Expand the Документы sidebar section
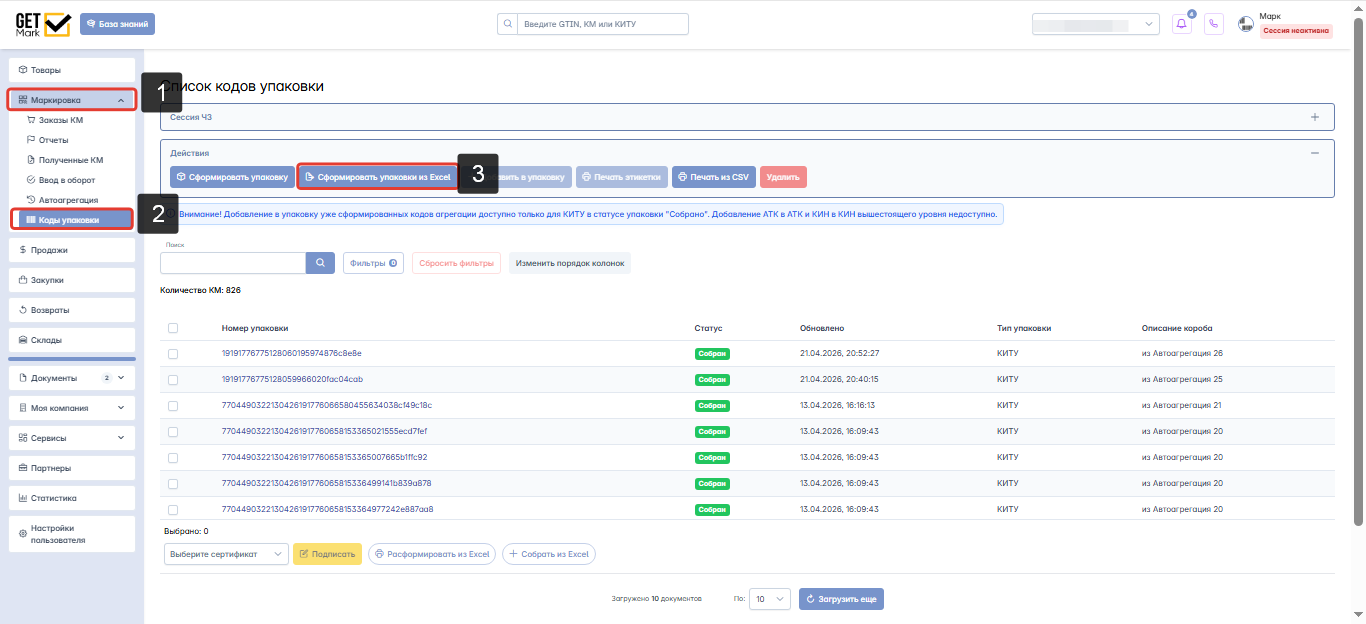This screenshot has height=624, width=1366. pyautogui.click(x=72, y=378)
